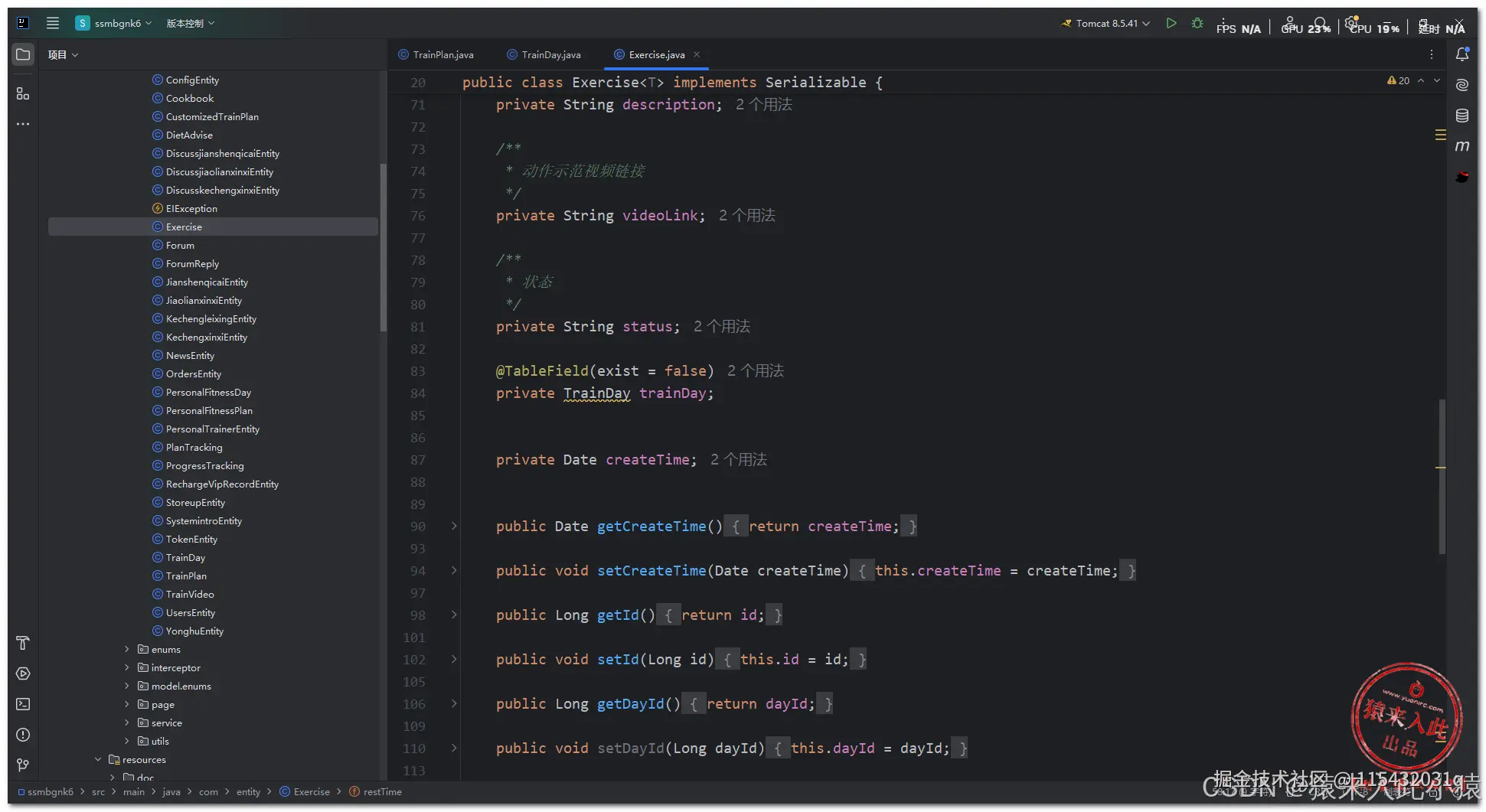The height and width of the screenshot is (812, 1486).
Task: Click the editor vertical scrollbar thumb
Action: point(1442,476)
